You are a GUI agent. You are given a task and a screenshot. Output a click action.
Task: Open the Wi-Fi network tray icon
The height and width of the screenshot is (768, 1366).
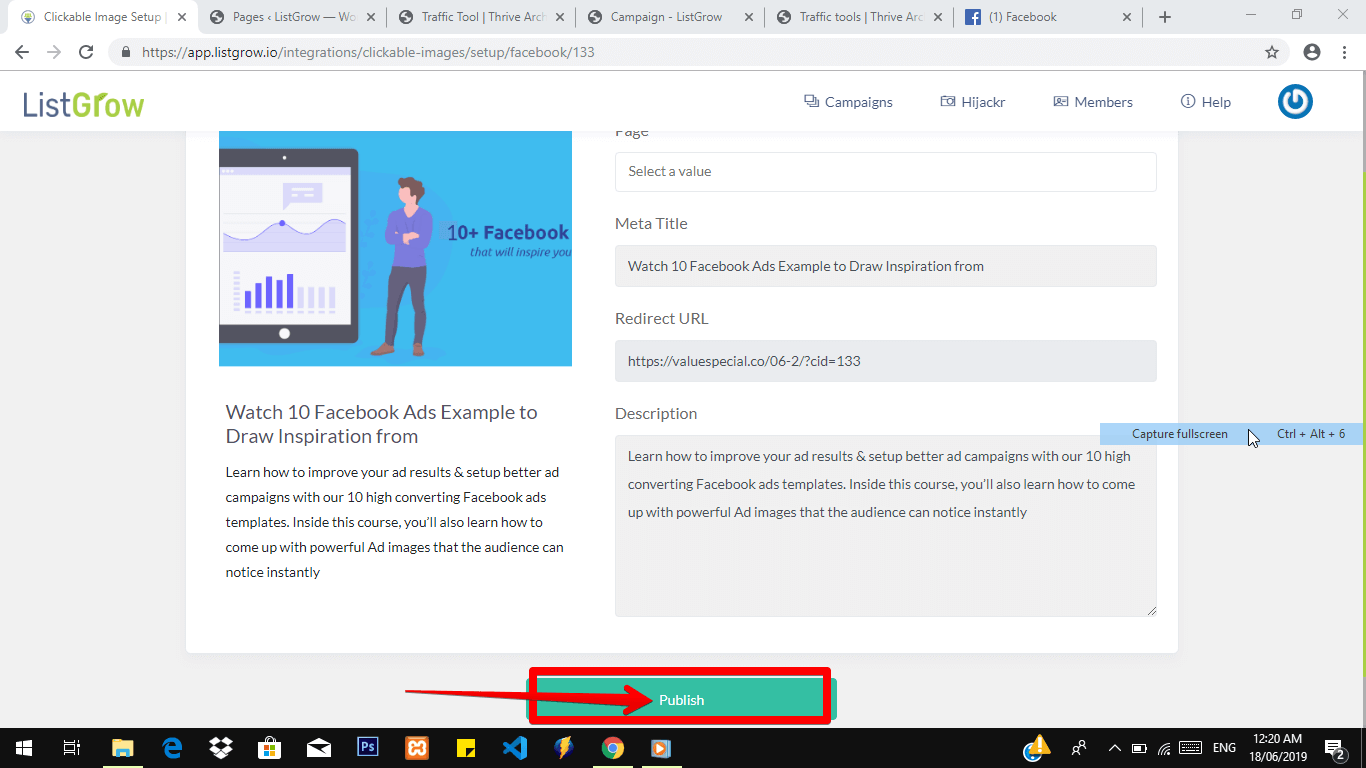point(1164,748)
